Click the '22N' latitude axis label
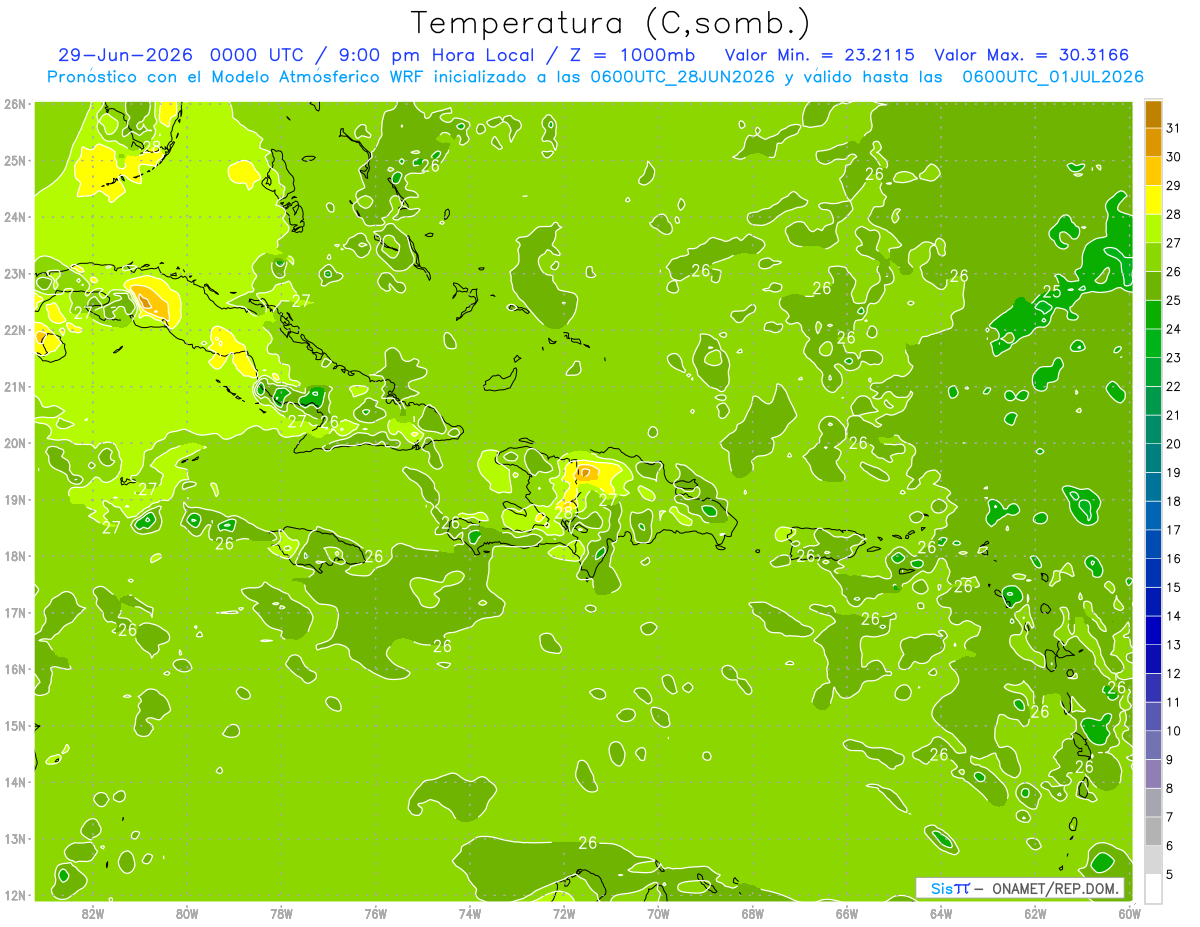This screenshot has width=1200, height=927. [x=15, y=330]
